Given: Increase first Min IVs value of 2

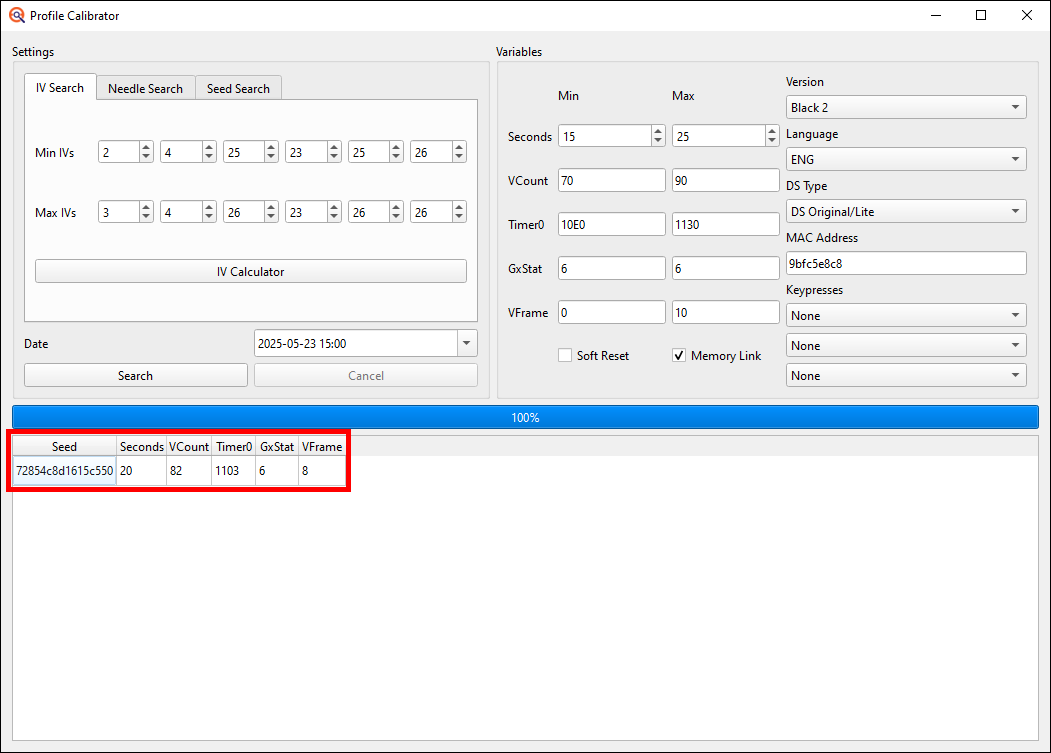Looking at the screenshot, I should click(146, 147).
